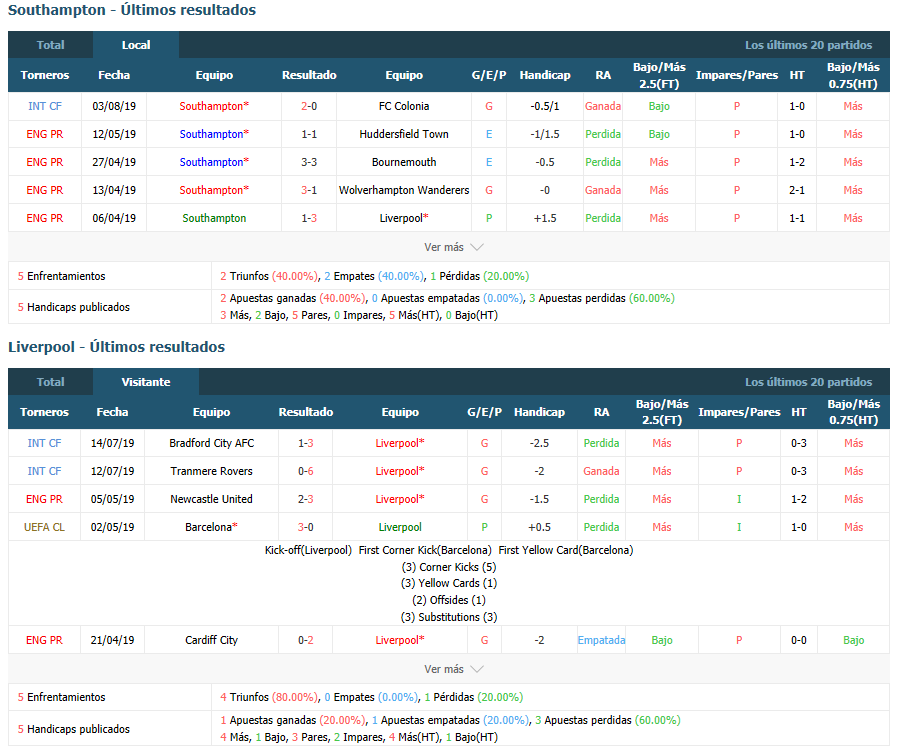Screen dimensions: 897x750
Task: Expand Ver más under the Southampton table
Action: 454,247
